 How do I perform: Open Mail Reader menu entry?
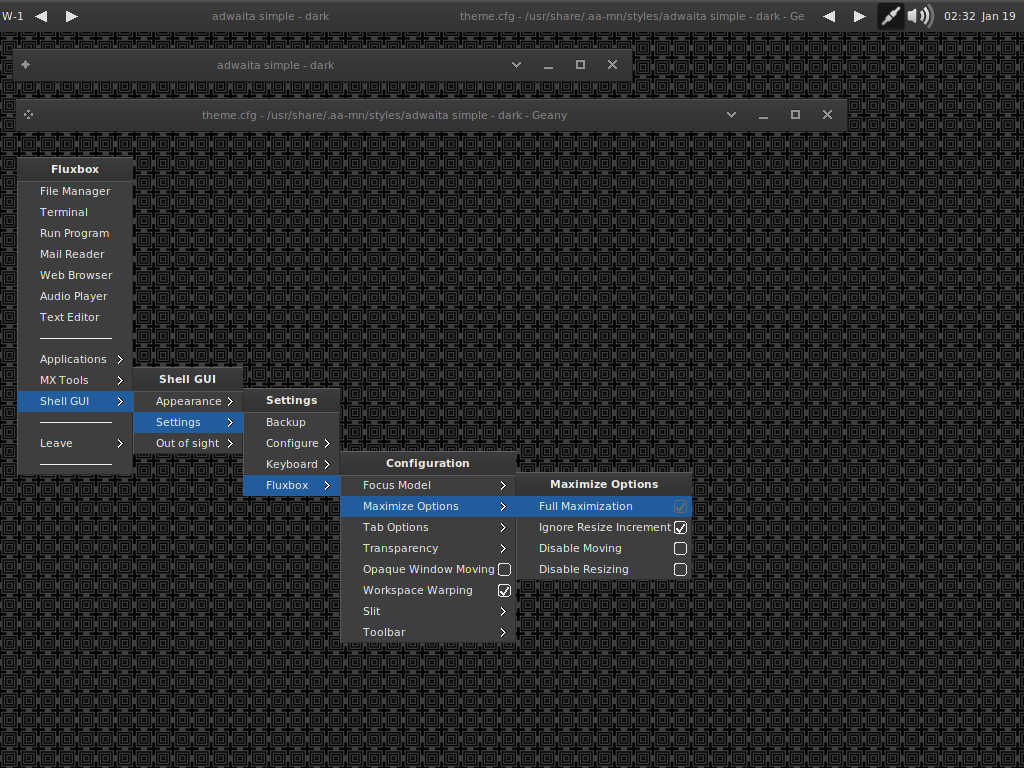[76, 254]
